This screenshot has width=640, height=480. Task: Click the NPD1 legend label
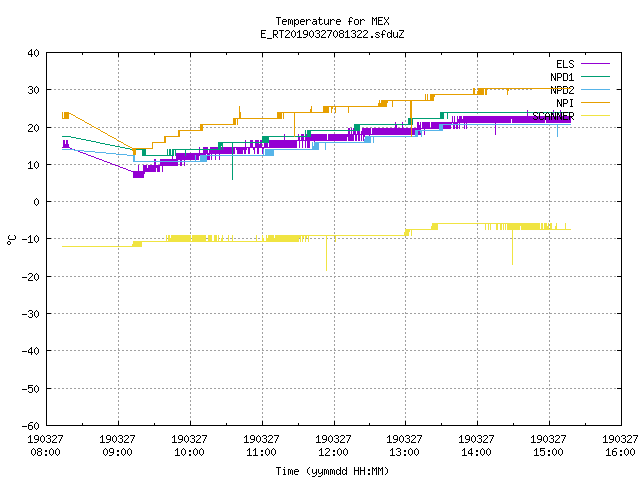pos(562,77)
